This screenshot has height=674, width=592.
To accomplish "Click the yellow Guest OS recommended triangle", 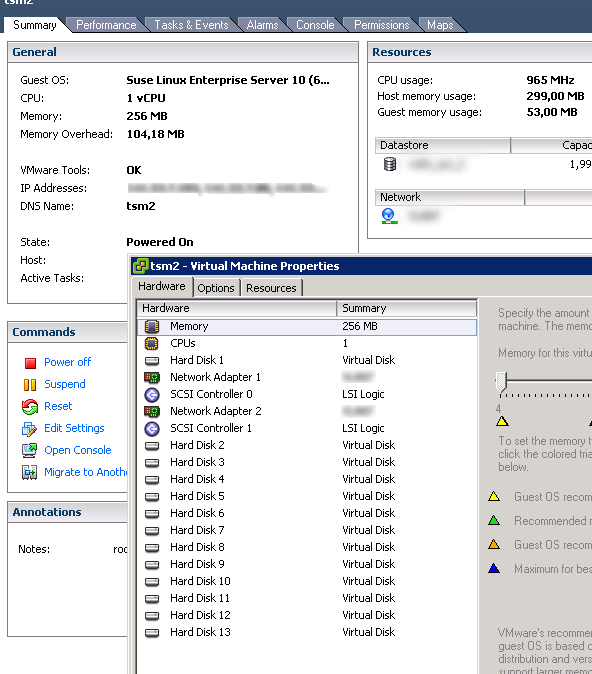I will pyautogui.click(x=494, y=497).
